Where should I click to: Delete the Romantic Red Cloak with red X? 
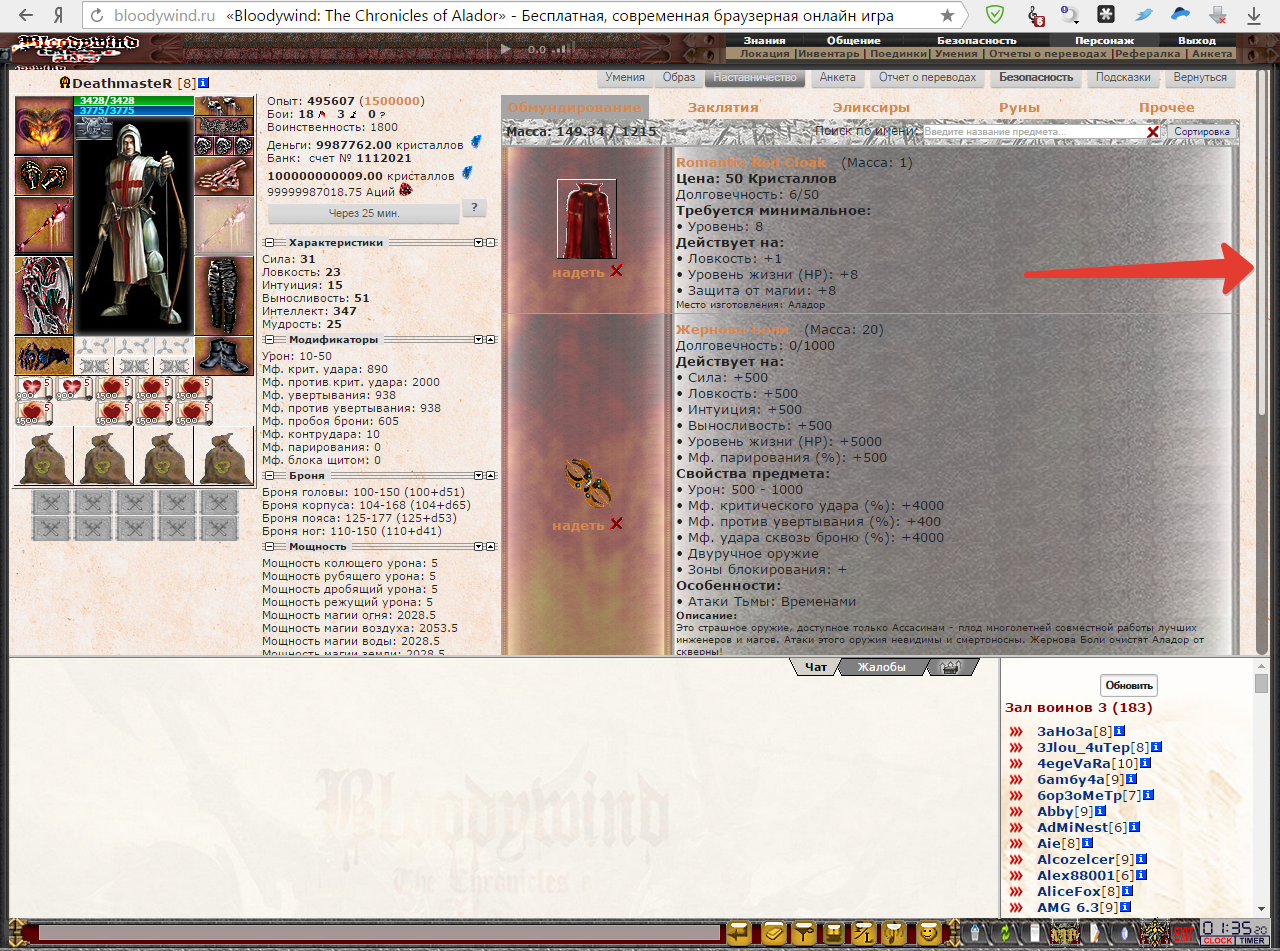pos(617,271)
